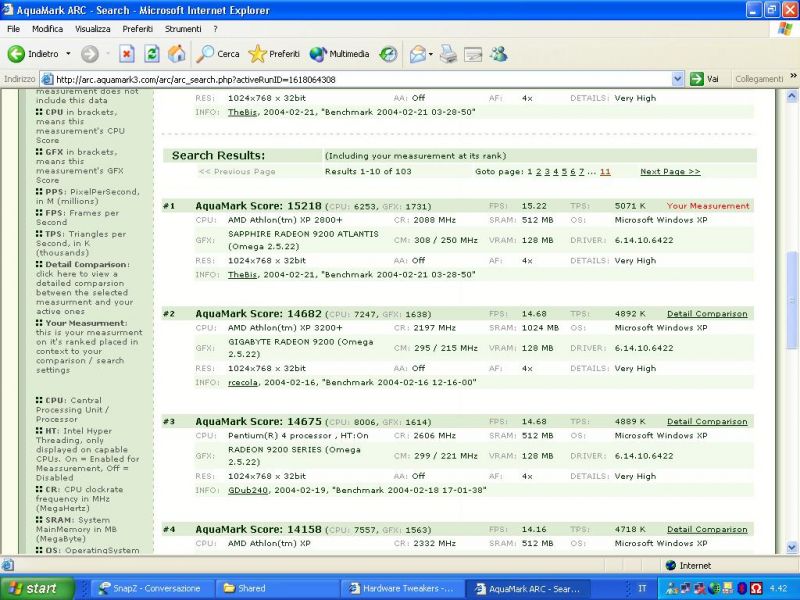Stop page loading with the red X
This screenshot has height=600, width=800.
(127, 54)
